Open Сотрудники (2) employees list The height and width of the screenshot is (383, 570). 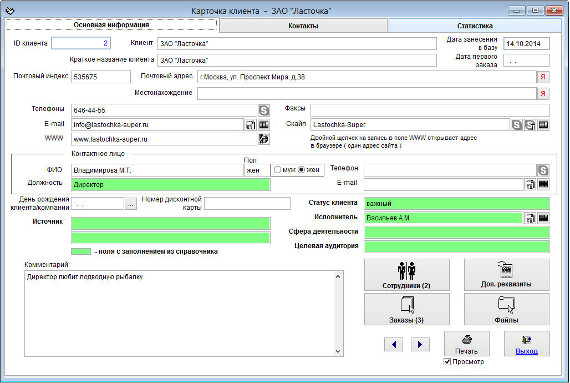coord(406,275)
